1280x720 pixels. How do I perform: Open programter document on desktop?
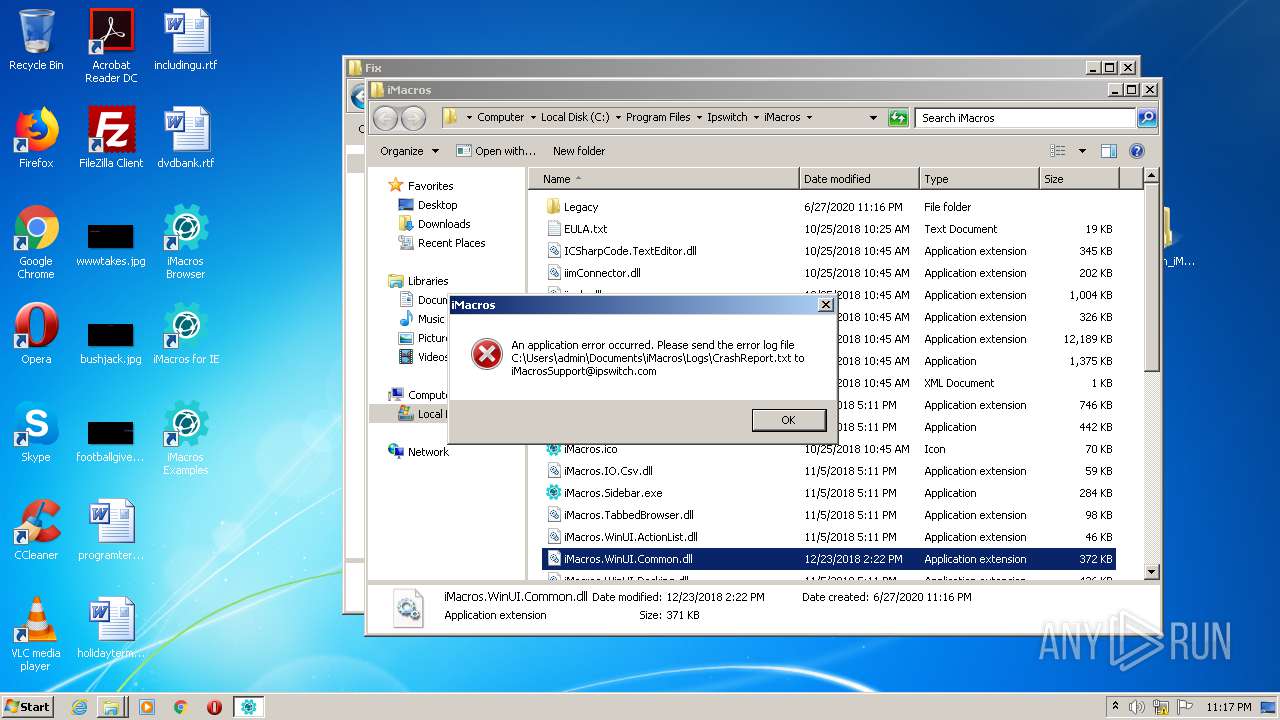click(111, 530)
